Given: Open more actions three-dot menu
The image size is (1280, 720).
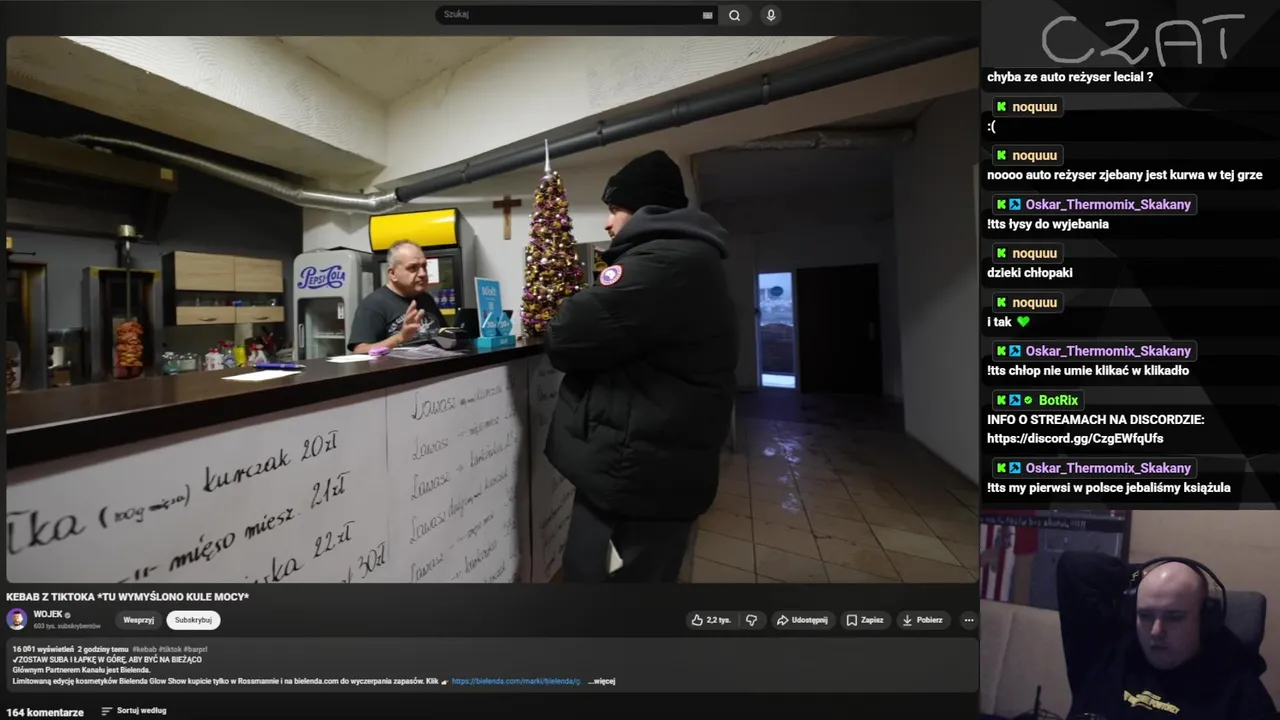Looking at the screenshot, I should pos(968,620).
